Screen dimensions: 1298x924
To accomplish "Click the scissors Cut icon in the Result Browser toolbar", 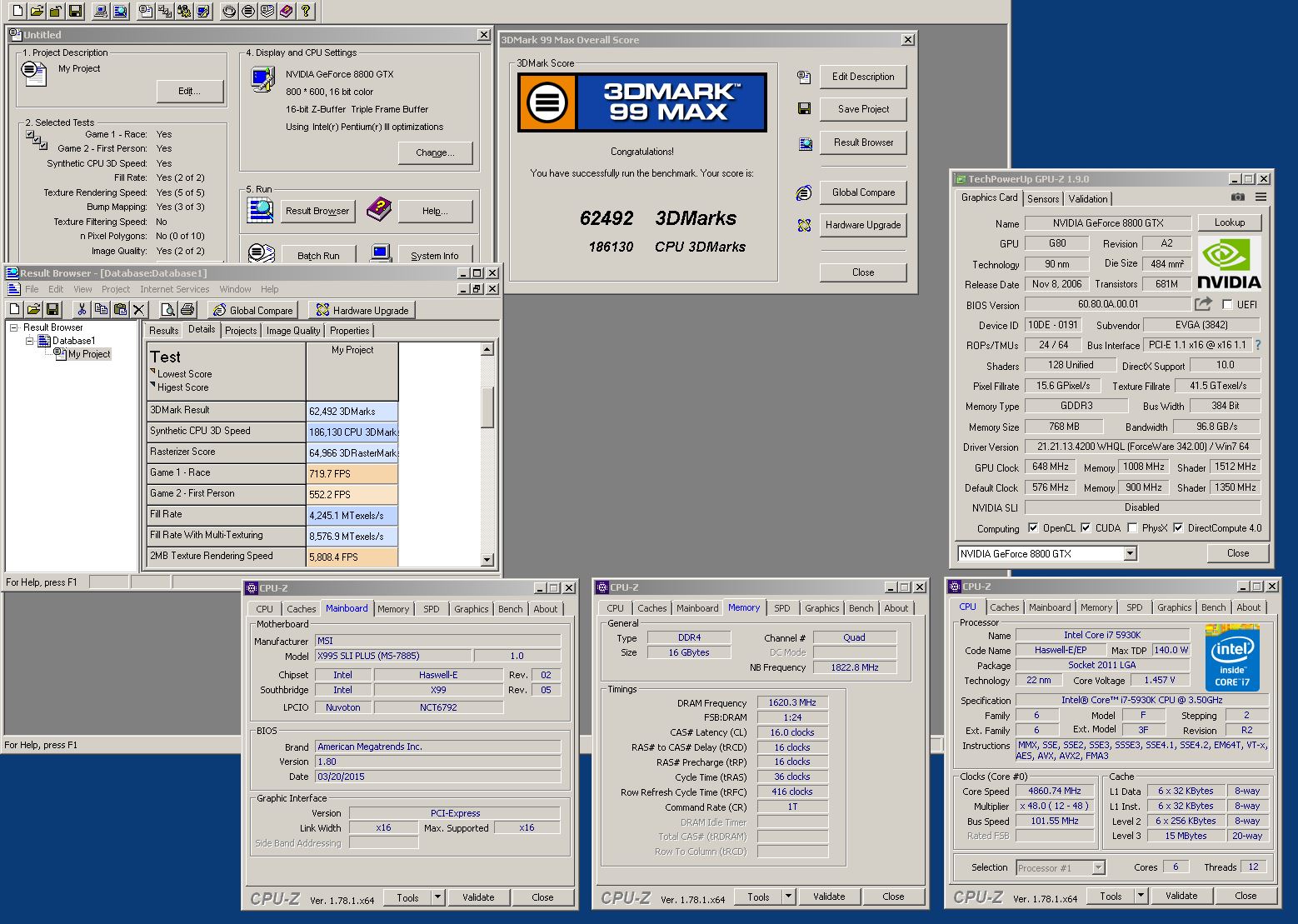I will (82, 309).
